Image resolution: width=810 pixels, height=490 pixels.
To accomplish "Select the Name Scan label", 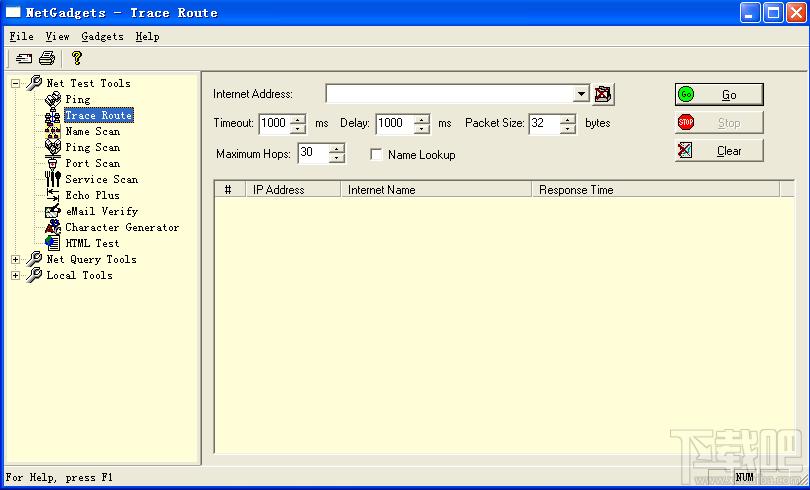I will tap(92, 131).
